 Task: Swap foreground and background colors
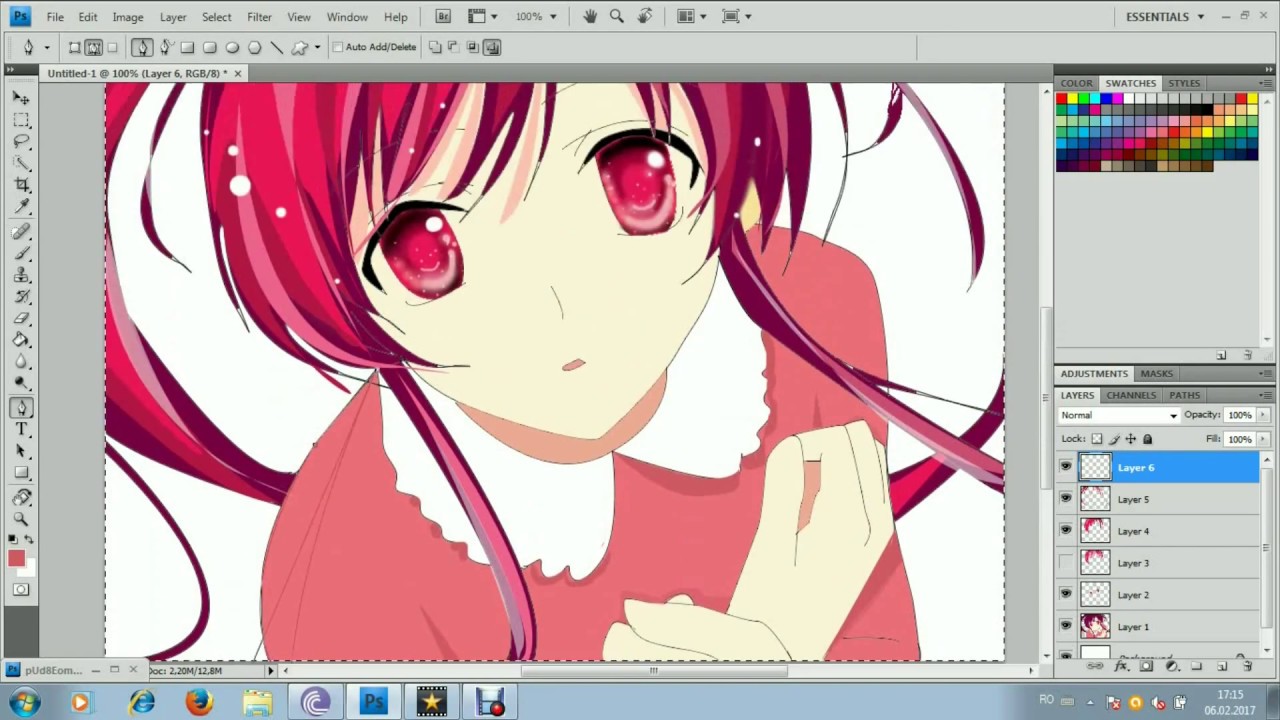(29, 540)
